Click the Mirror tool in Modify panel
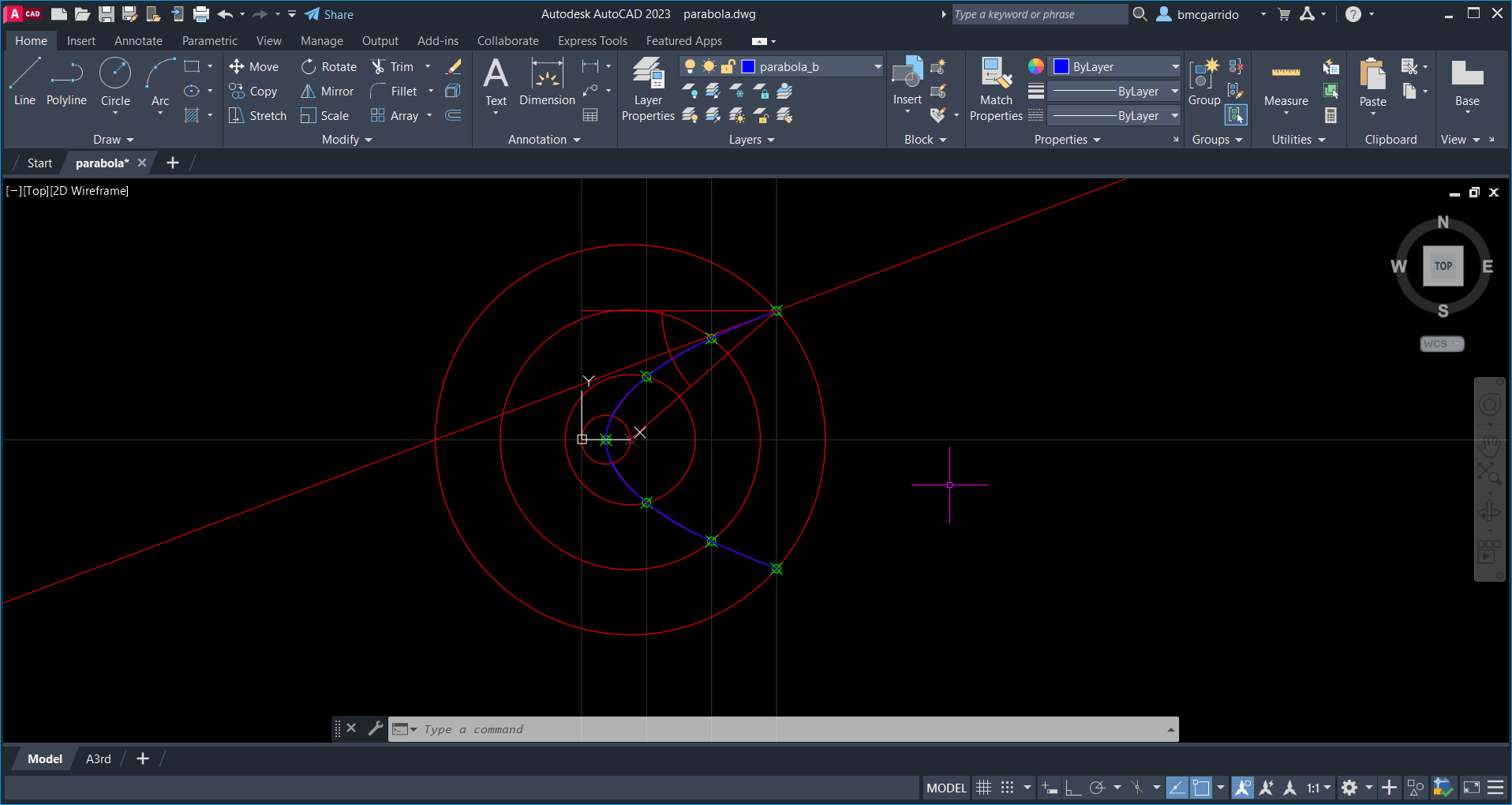1512x805 pixels. [327, 92]
